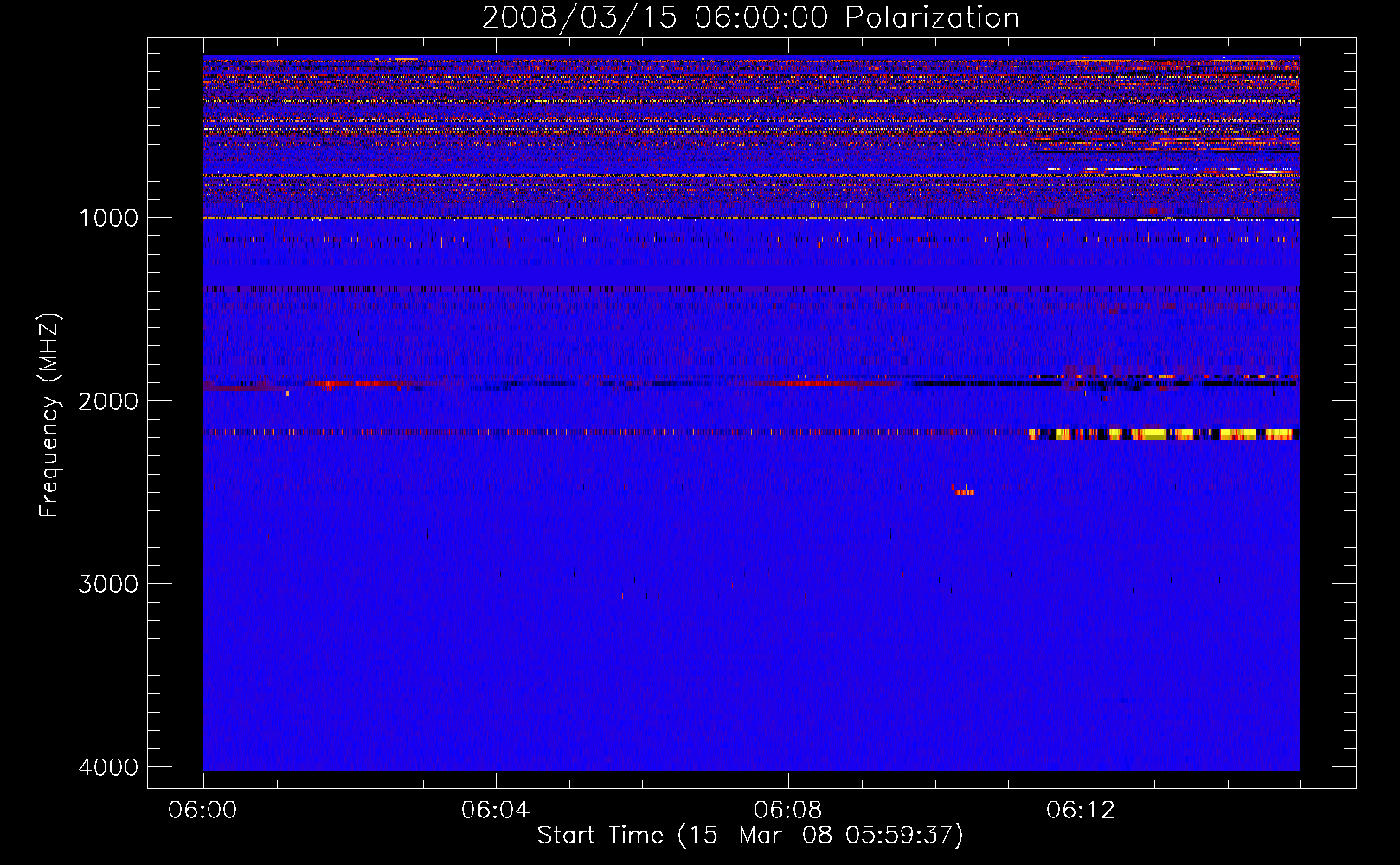Click the bright yellow burst band near 2200 MHz

click(x=1164, y=434)
